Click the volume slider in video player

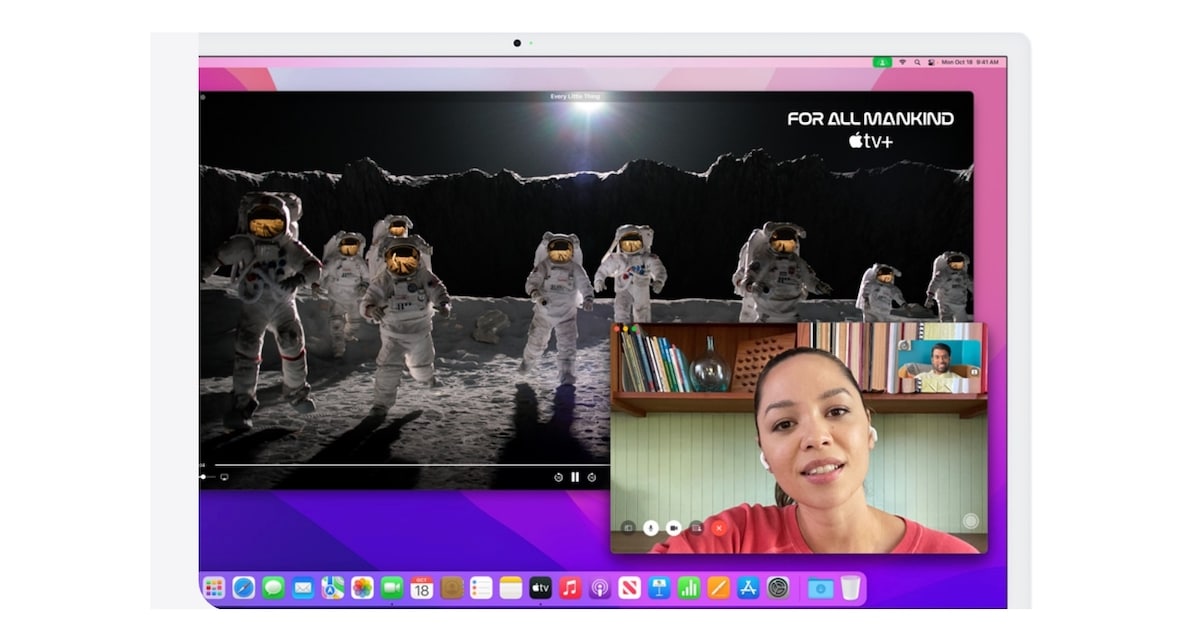pos(207,477)
